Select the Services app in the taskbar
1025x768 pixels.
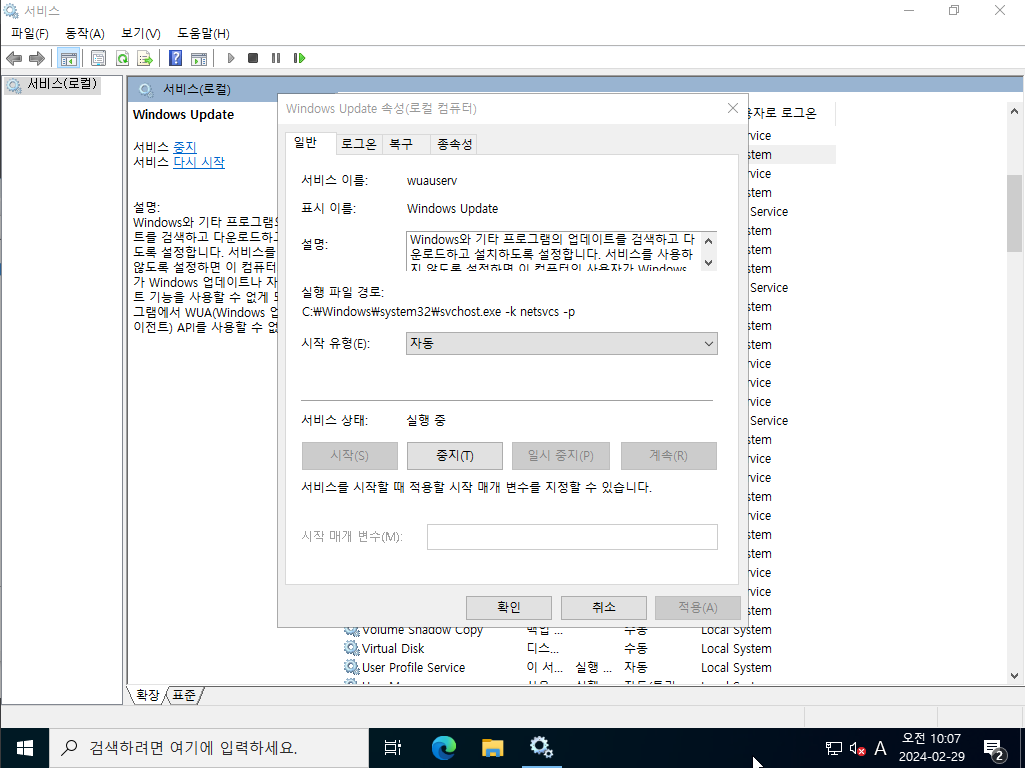(541, 748)
